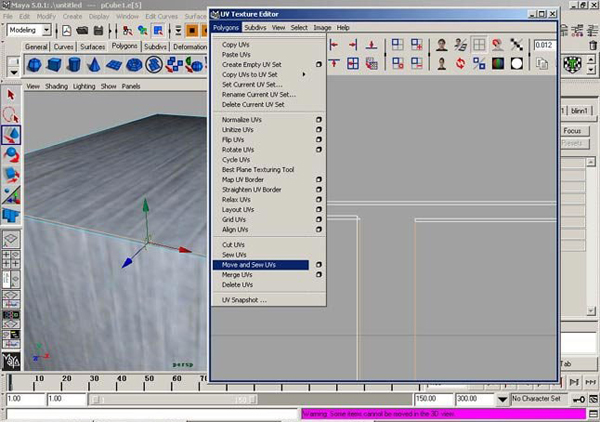Choose Move and Sew UVs menu item
Image resolution: width=600 pixels, height=422 pixels.
click(261, 265)
